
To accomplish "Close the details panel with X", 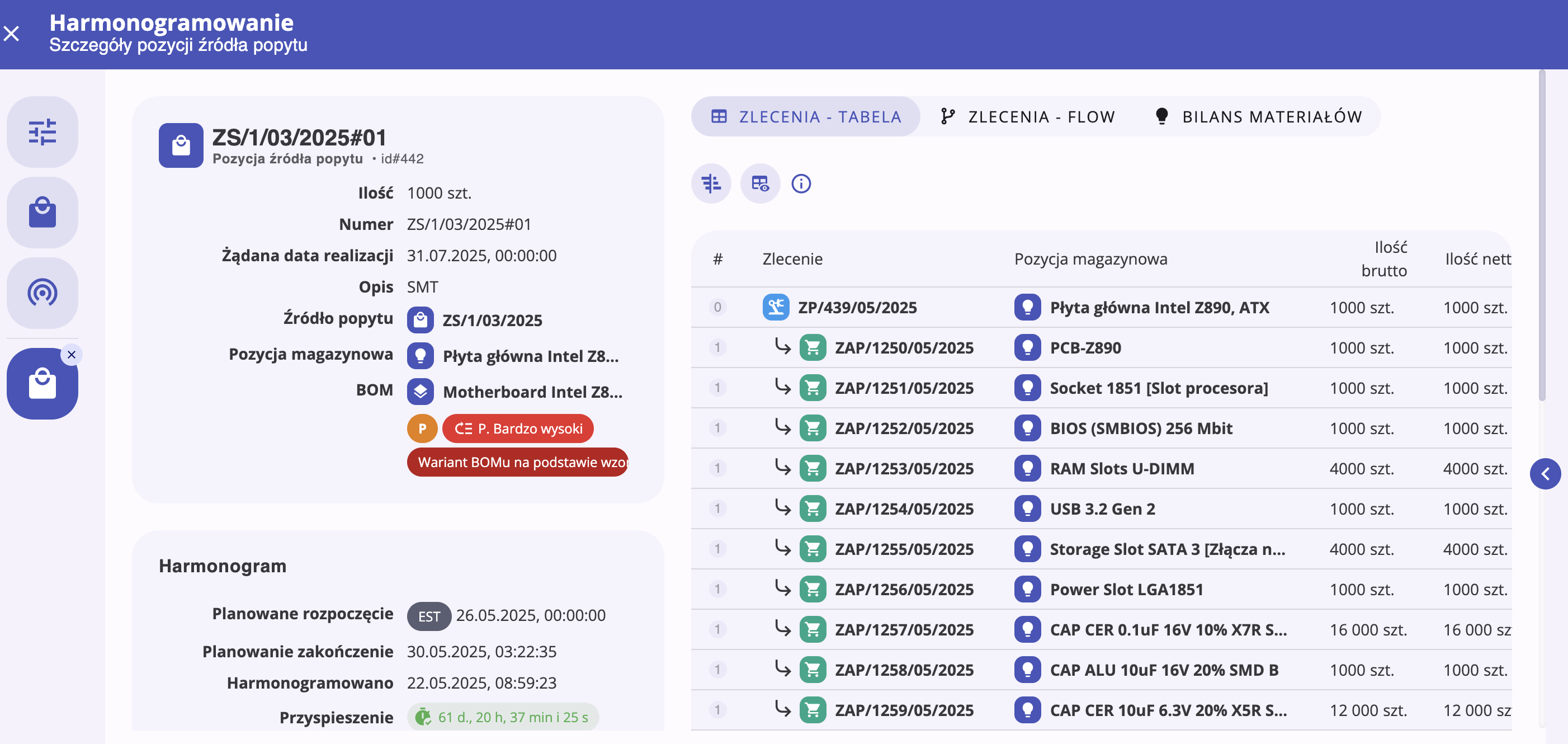I will click(12, 34).
